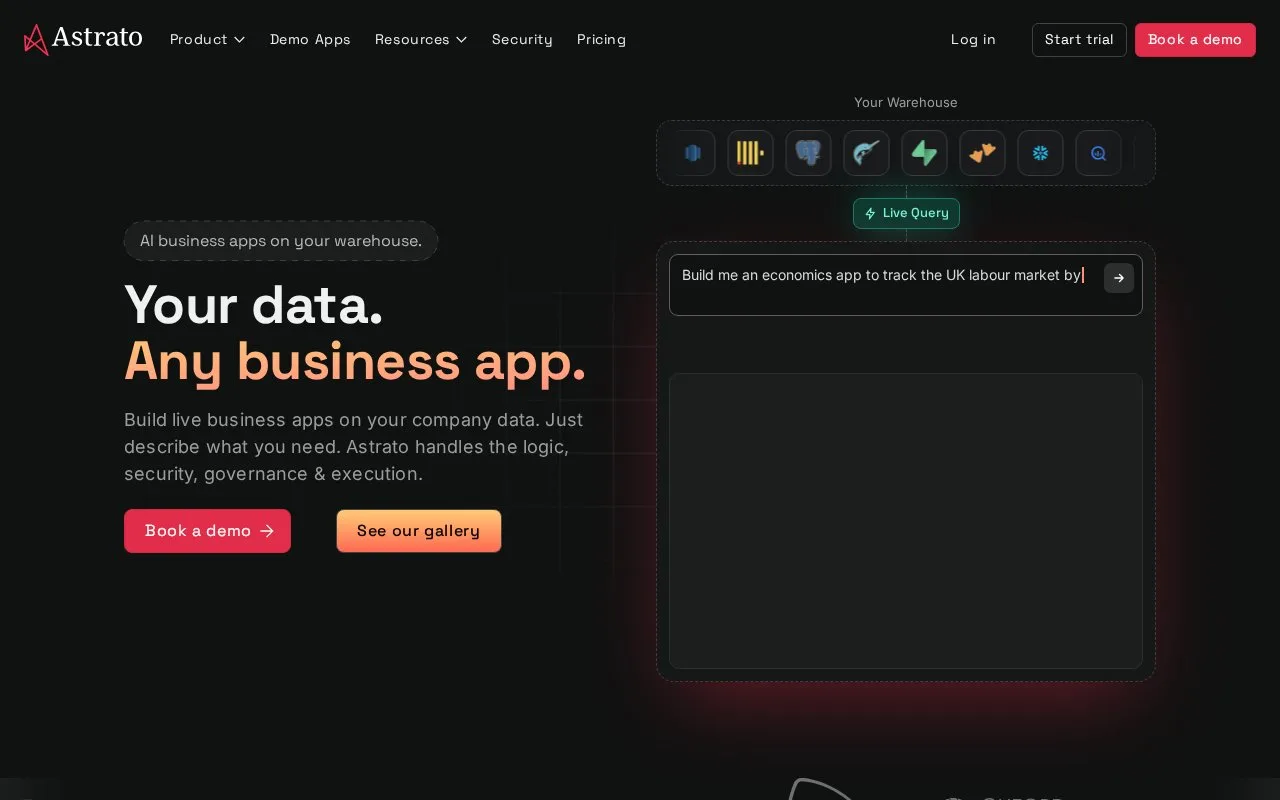
Task: Click the Live Query badge
Action: tap(906, 213)
